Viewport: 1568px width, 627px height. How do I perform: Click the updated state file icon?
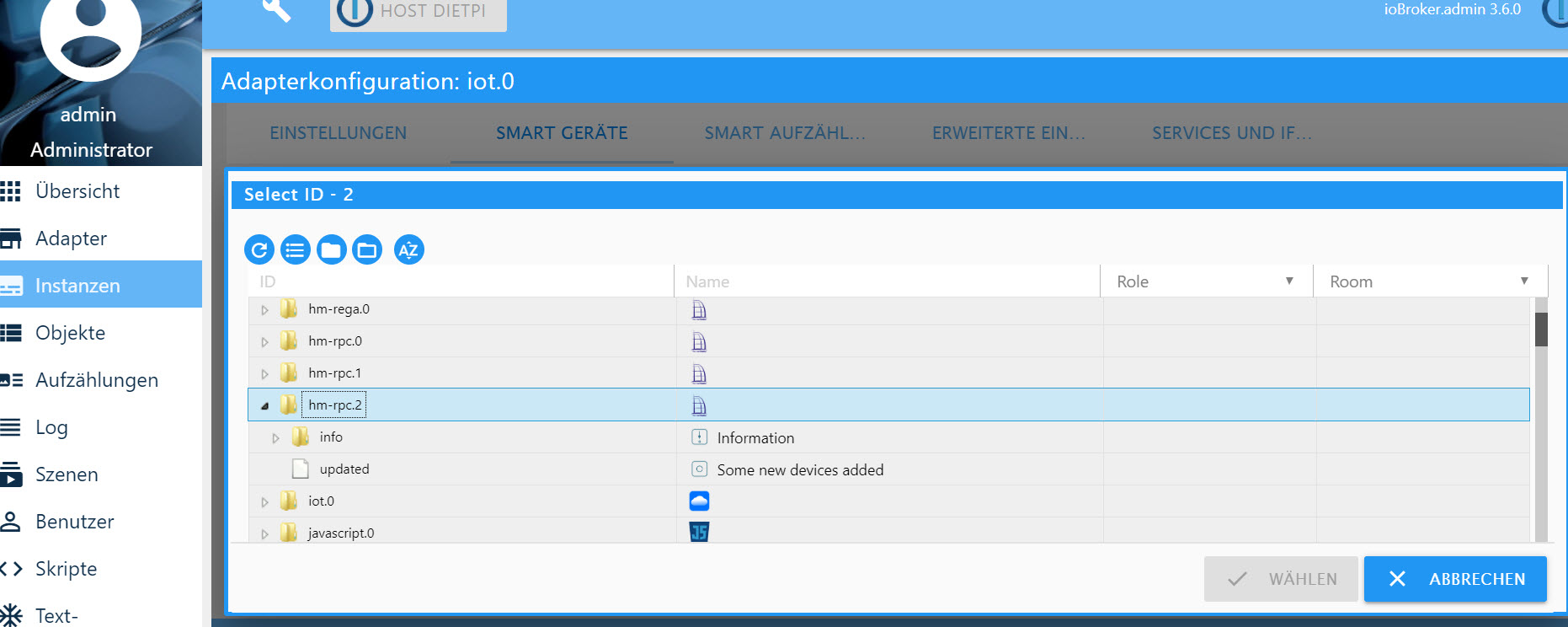pyautogui.click(x=300, y=469)
